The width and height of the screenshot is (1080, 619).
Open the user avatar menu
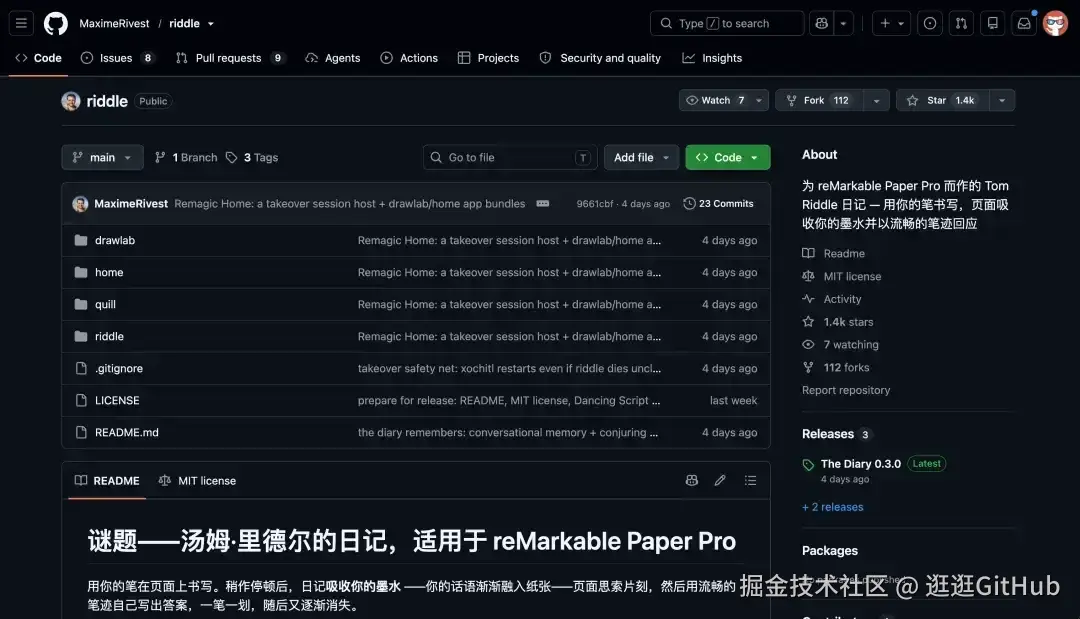point(1055,23)
